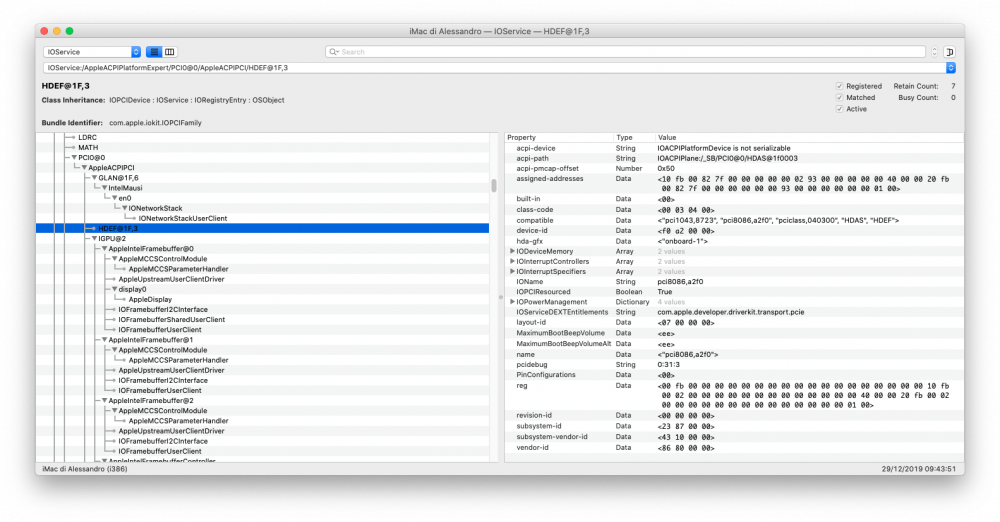Select the AppleDisplay tree entry
Viewport: 1000px width, 522px height.
[x=150, y=299]
